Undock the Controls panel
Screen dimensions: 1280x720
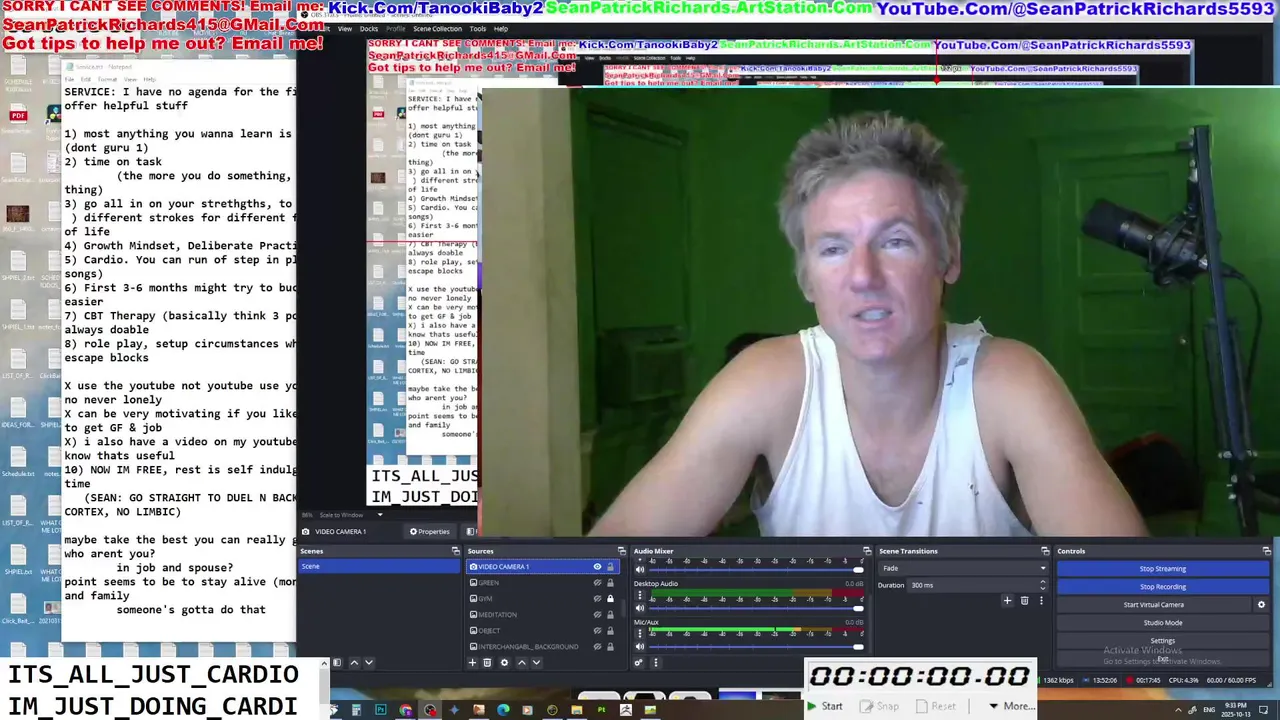coord(1267,551)
